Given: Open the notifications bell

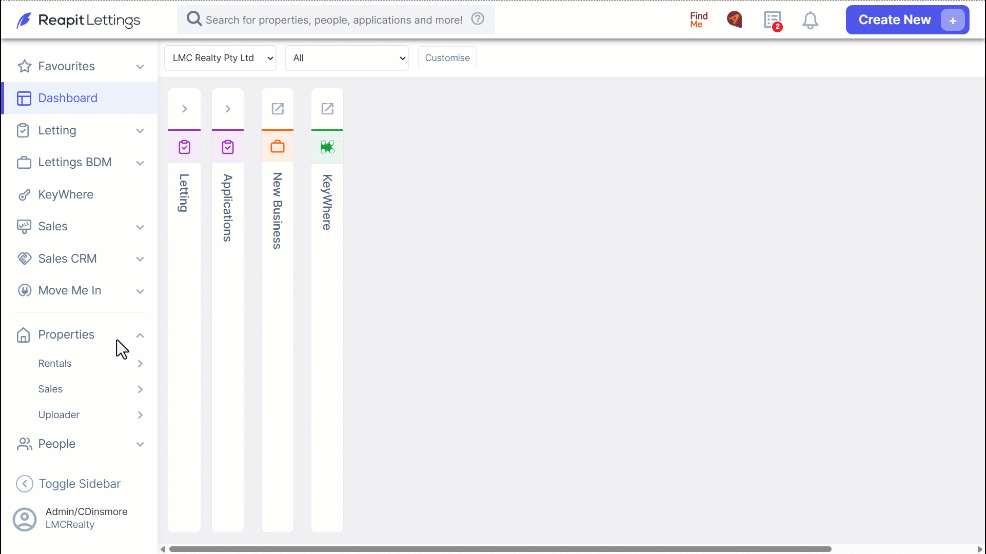Looking at the screenshot, I should pyautogui.click(x=810, y=20).
